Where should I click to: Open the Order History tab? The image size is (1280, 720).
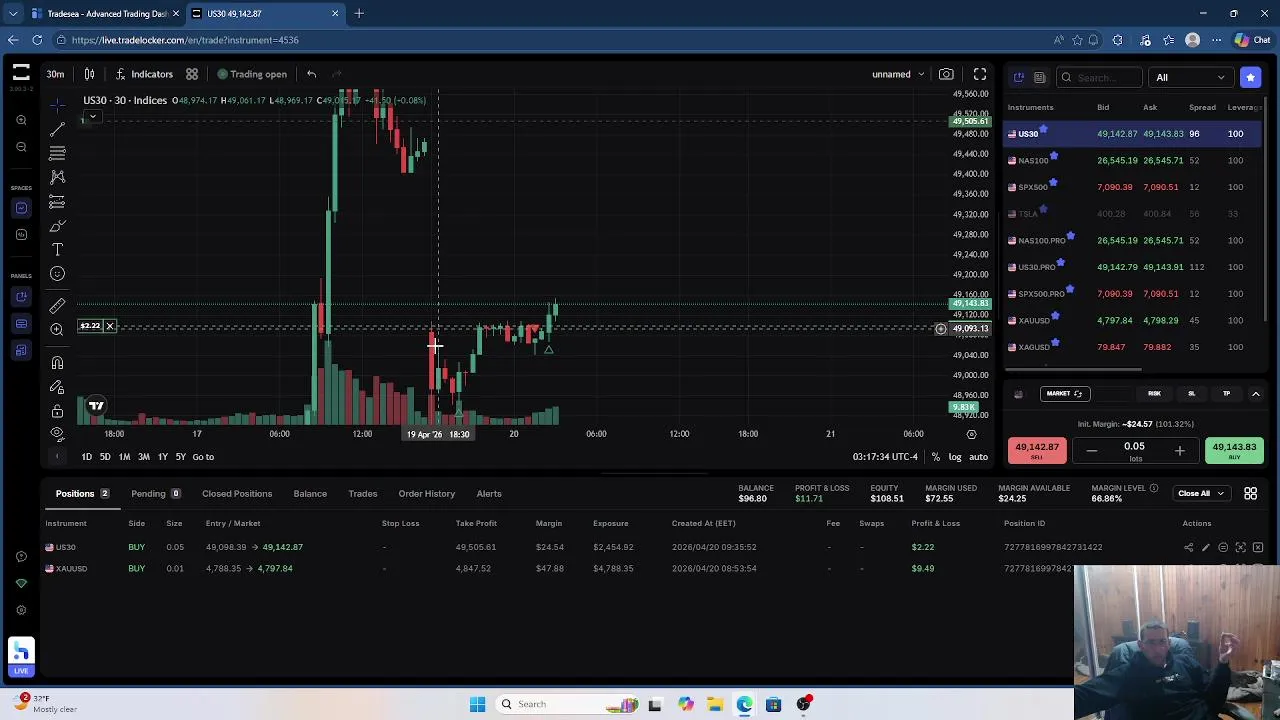click(427, 494)
